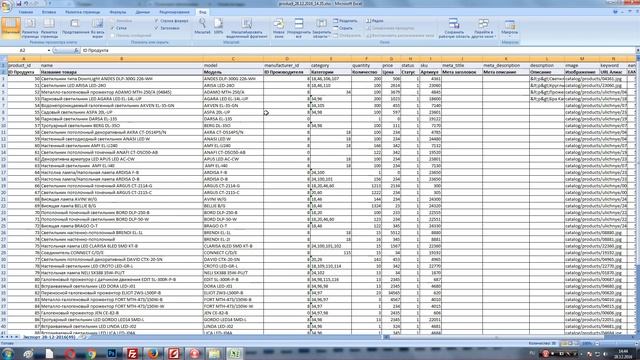Click zoom level 100% in status bar
This screenshot has width=640, height=360.
(x=587, y=344)
